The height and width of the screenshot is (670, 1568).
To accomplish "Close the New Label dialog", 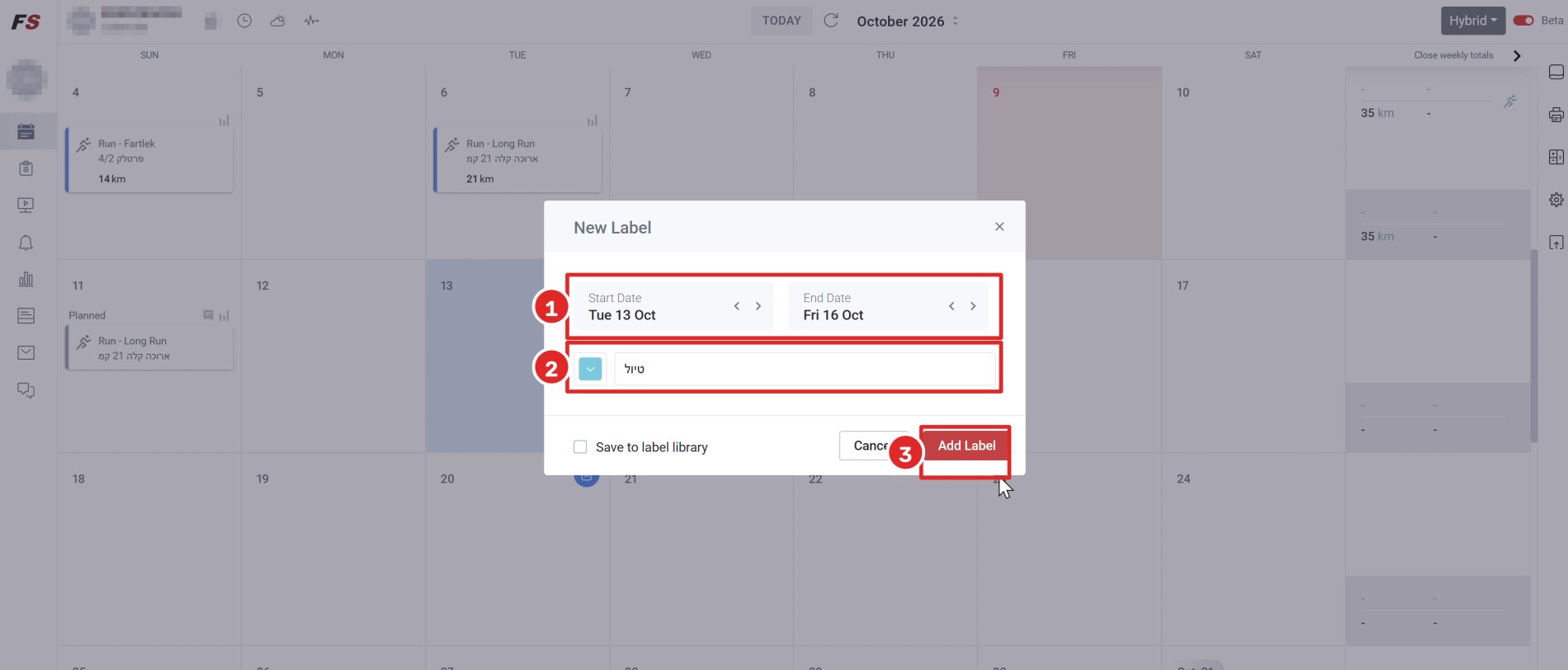I will pyautogui.click(x=999, y=226).
